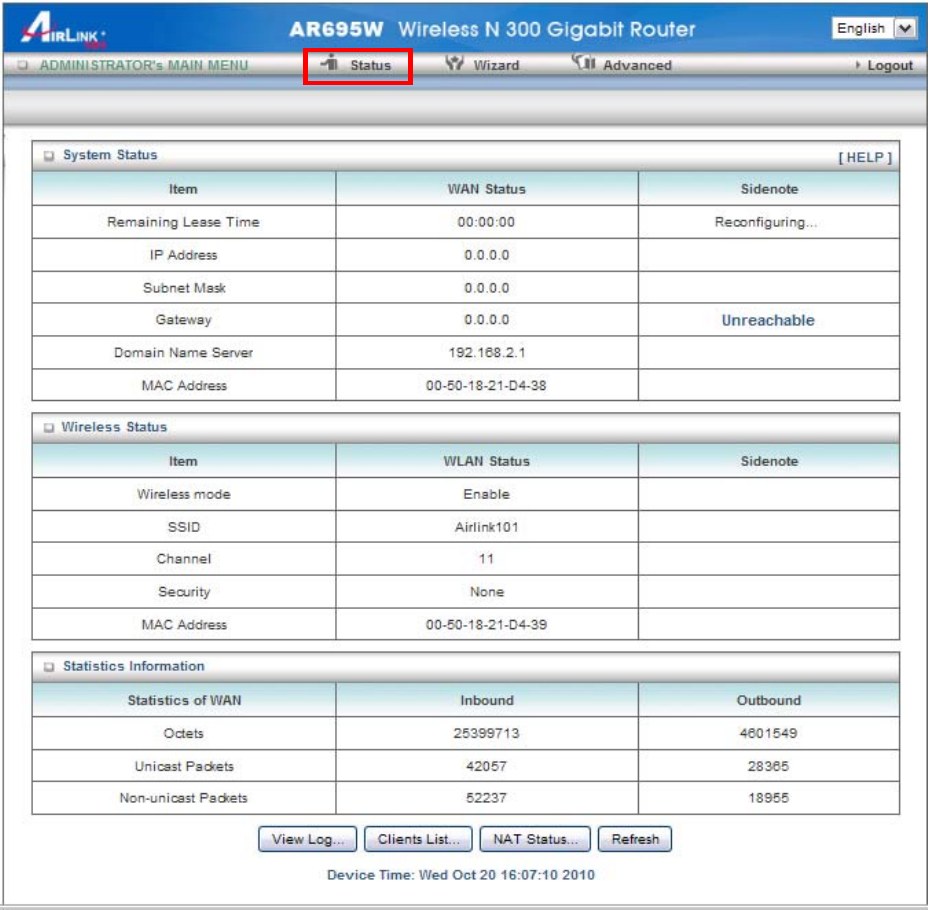The width and height of the screenshot is (928, 910).
Task: Click the Airlink logo
Action: (x=63, y=30)
